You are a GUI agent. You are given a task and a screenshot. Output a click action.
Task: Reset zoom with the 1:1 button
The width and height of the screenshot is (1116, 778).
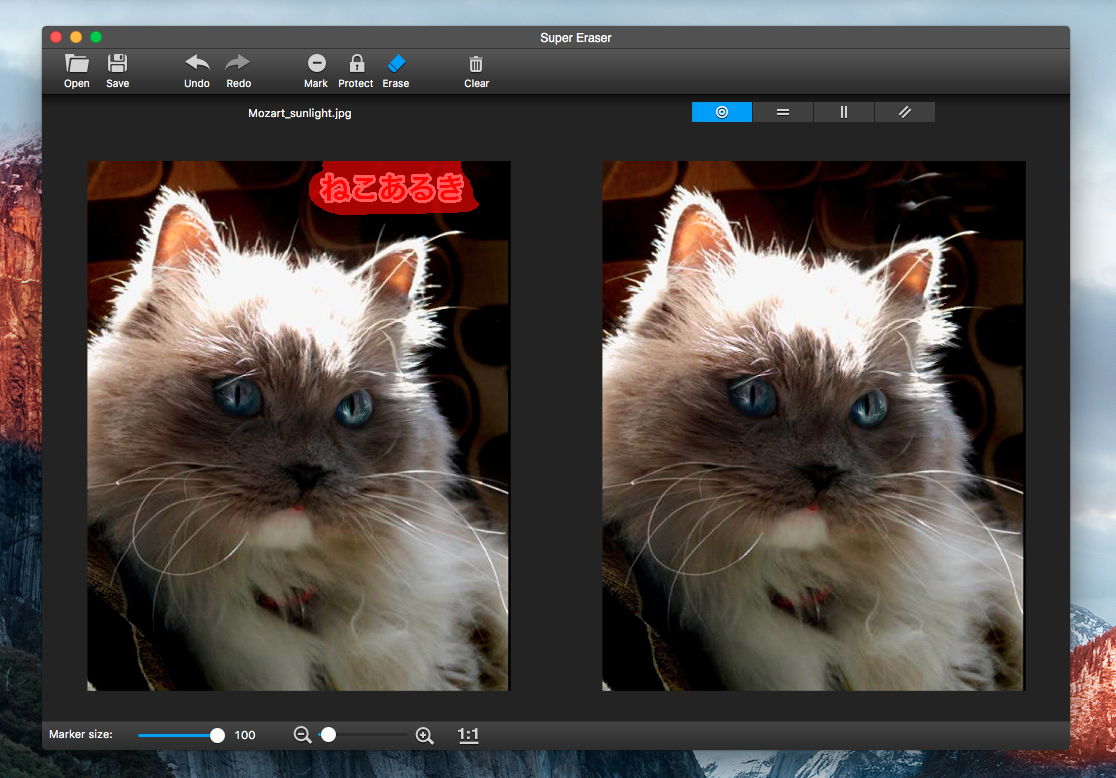click(468, 735)
